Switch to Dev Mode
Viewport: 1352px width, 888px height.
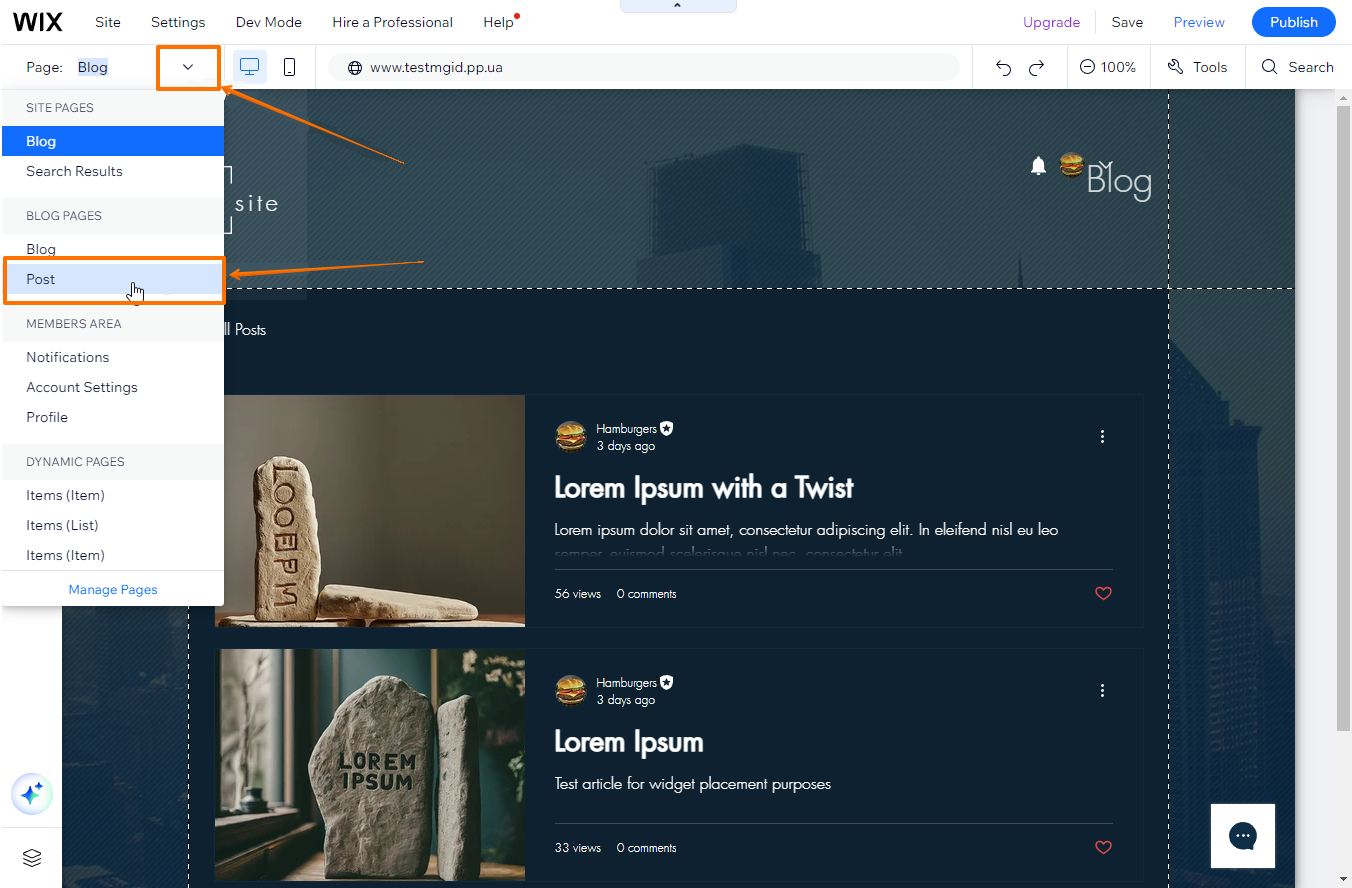tap(268, 21)
